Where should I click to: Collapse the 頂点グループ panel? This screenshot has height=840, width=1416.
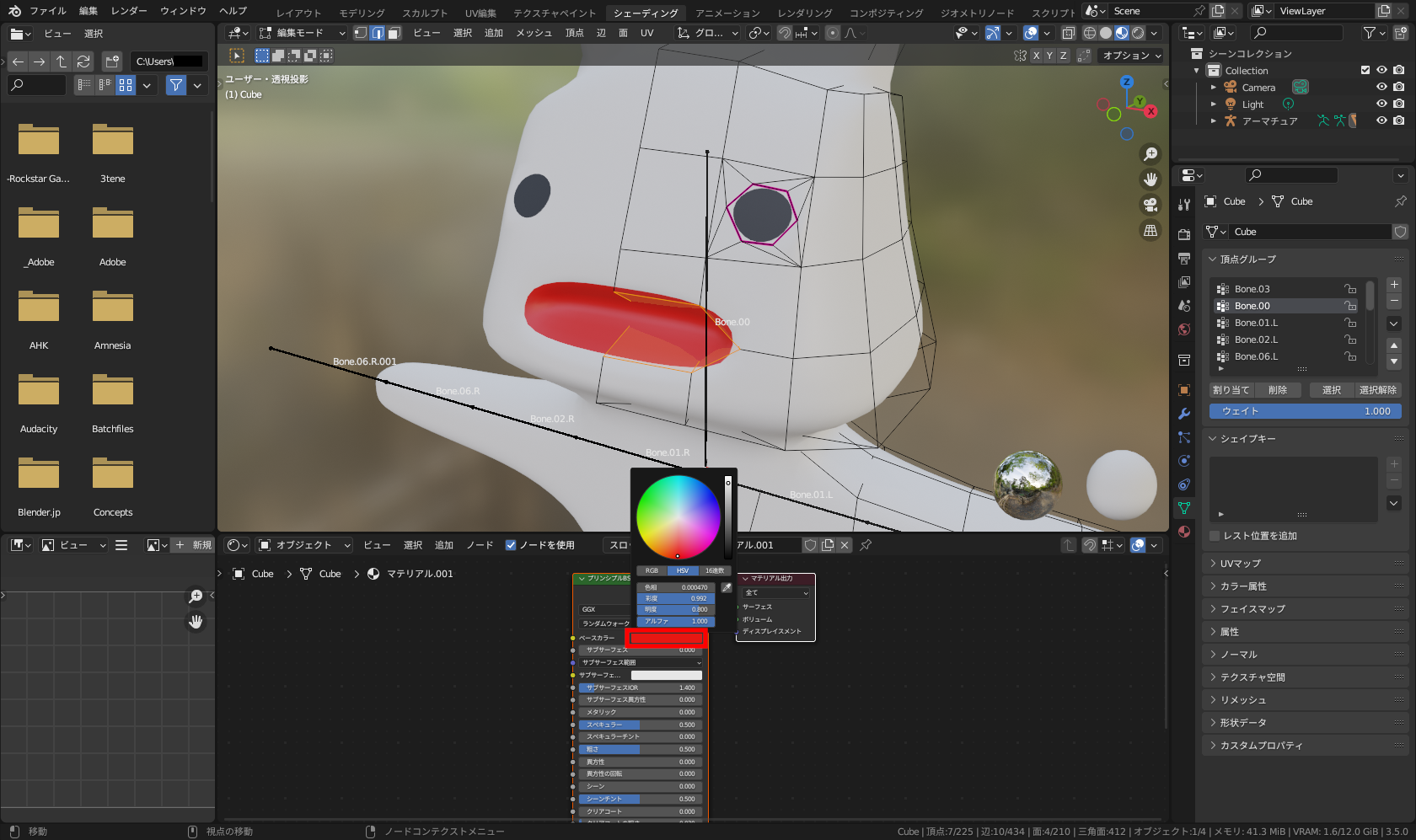[1305, 259]
